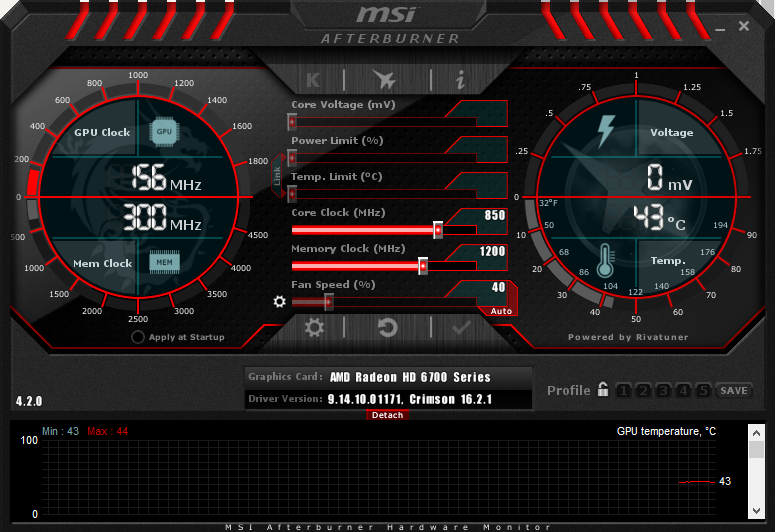Click the Core Clock value field 850

pyautogui.click(x=494, y=215)
